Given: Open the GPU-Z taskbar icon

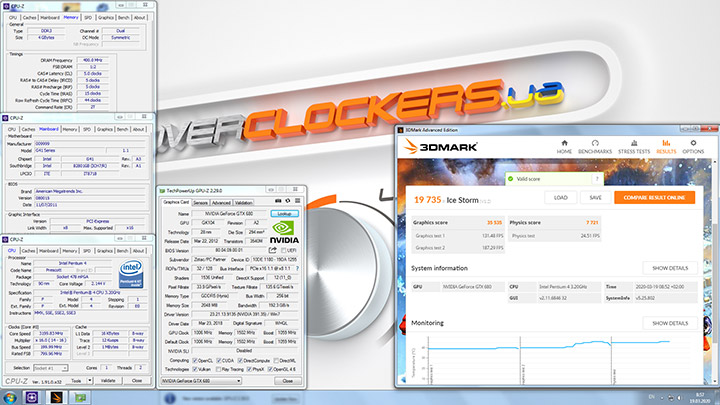Looking at the screenshot, I should click(x=80, y=398).
